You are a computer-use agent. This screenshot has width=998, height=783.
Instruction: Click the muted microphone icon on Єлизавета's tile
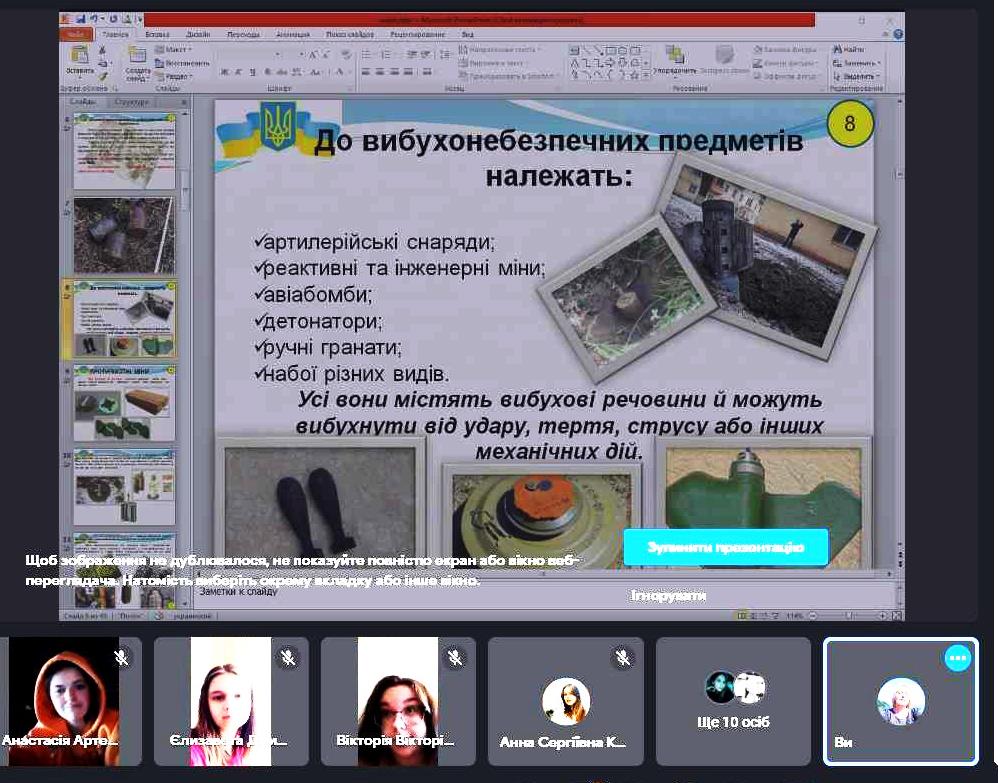[288, 657]
